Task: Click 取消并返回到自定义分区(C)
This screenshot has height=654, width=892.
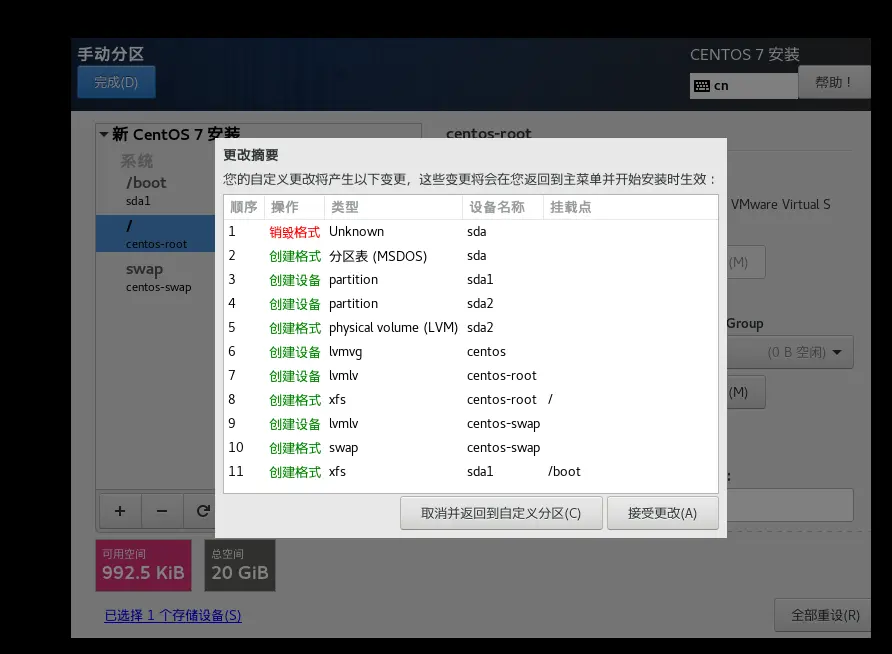Action: [501, 512]
